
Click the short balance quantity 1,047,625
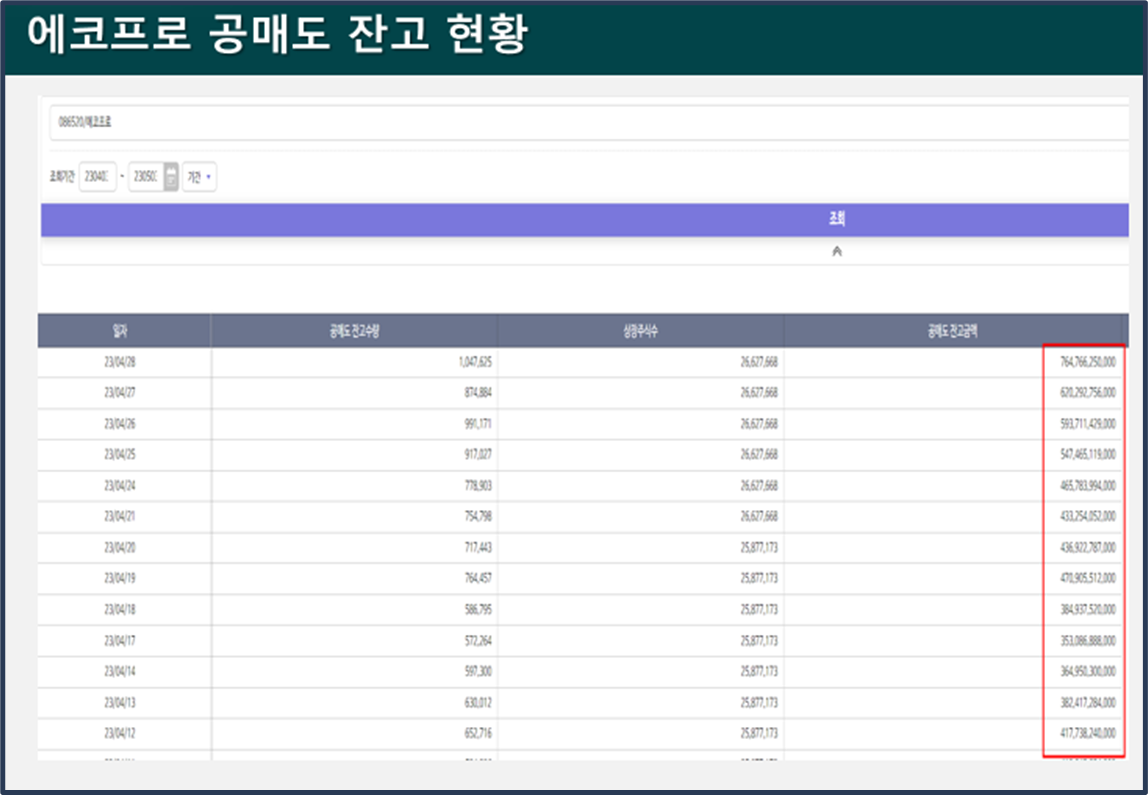[475, 362]
